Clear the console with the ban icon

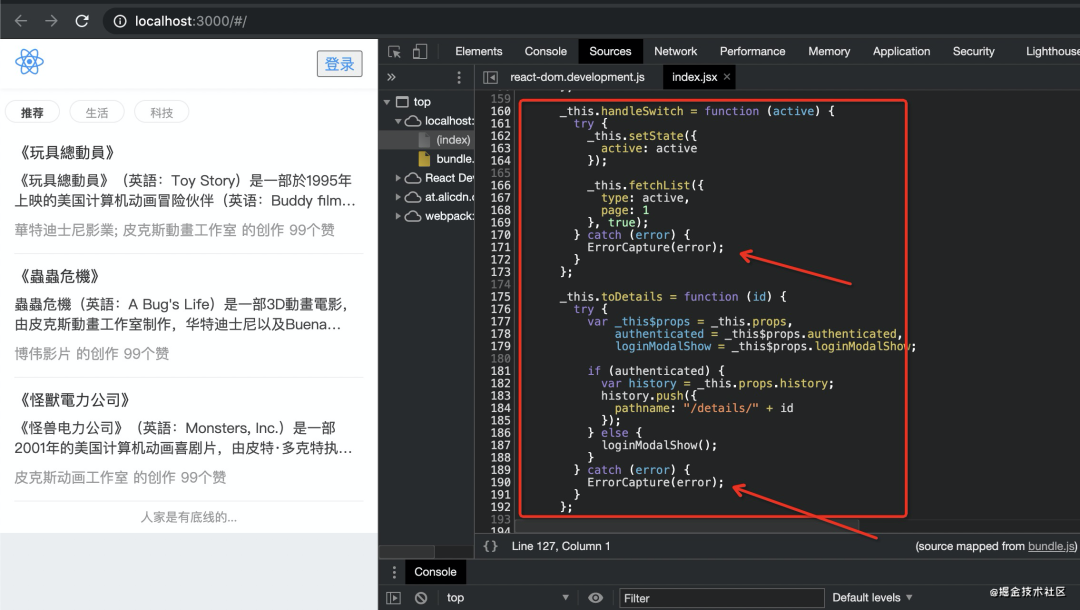(421, 598)
